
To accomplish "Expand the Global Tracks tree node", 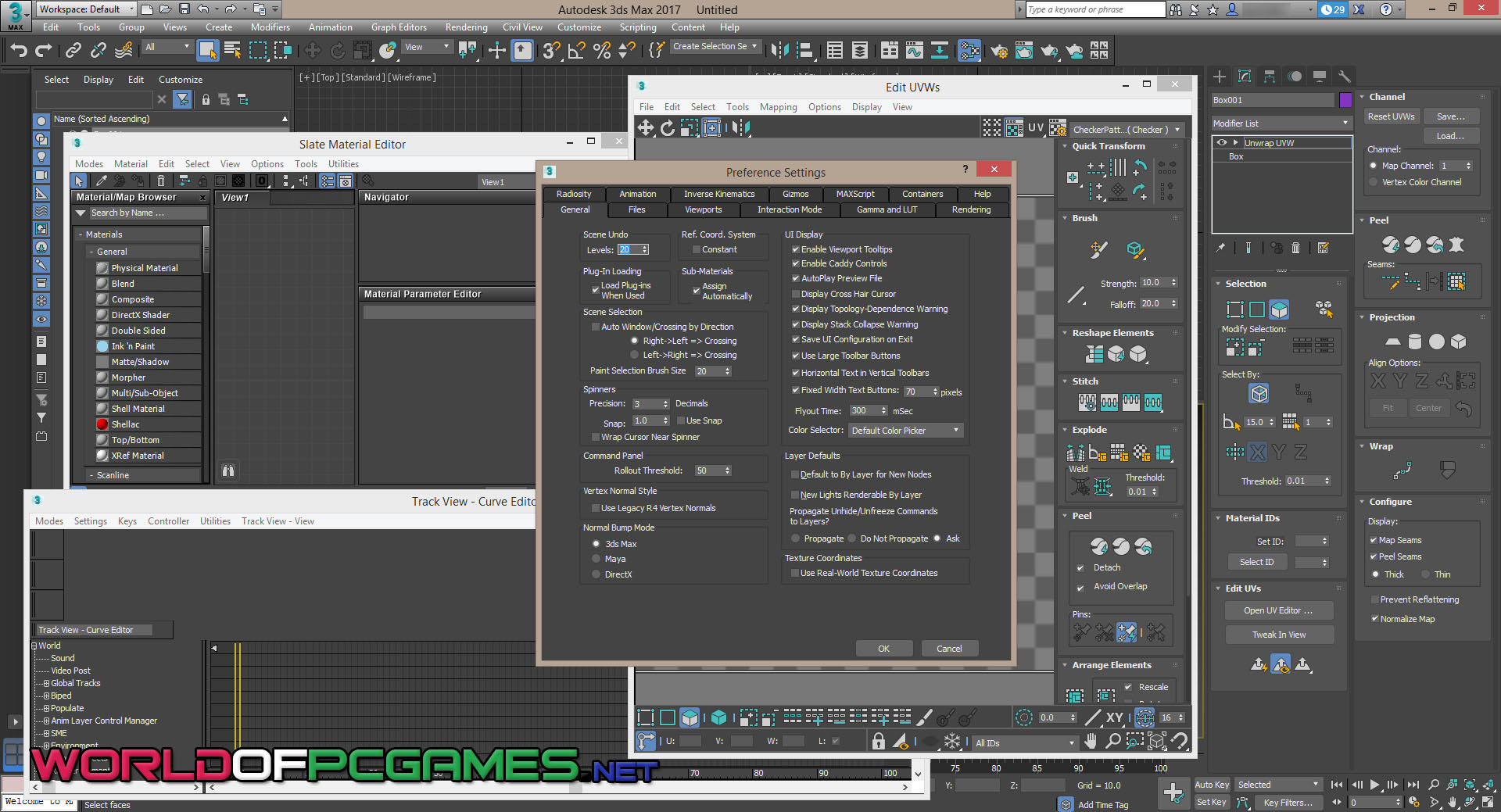I will pyautogui.click(x=46, y=683).
